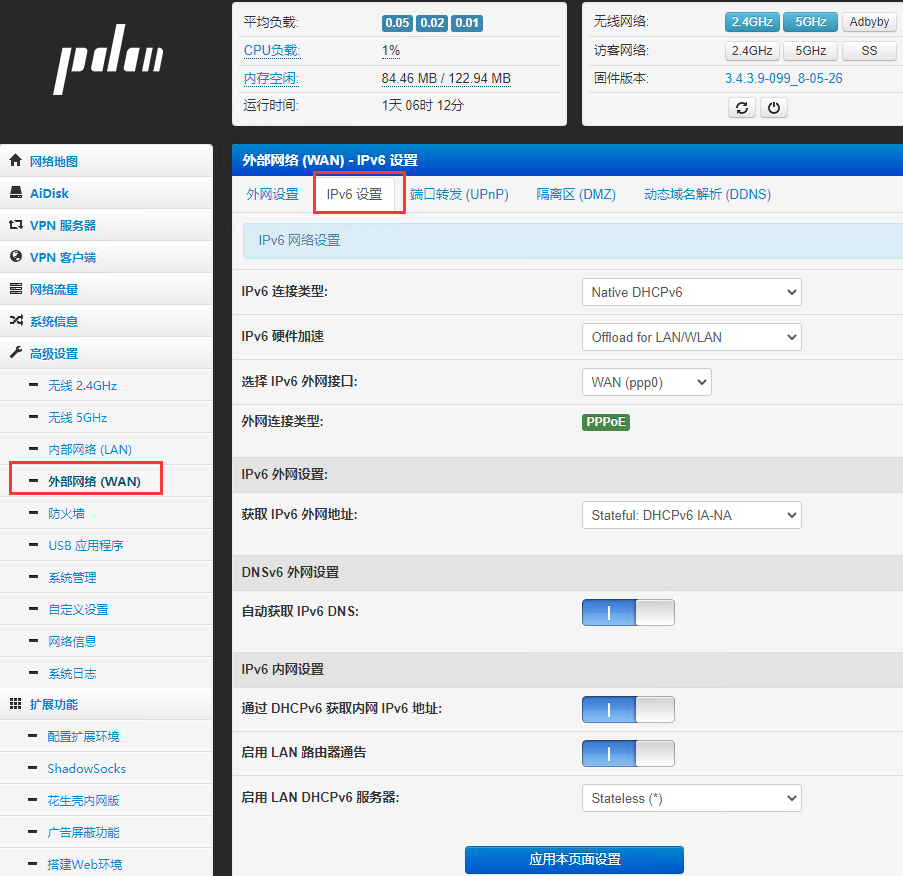Click firmware version 3.4.3.9-099_8-05-26 link

[783, 78]
